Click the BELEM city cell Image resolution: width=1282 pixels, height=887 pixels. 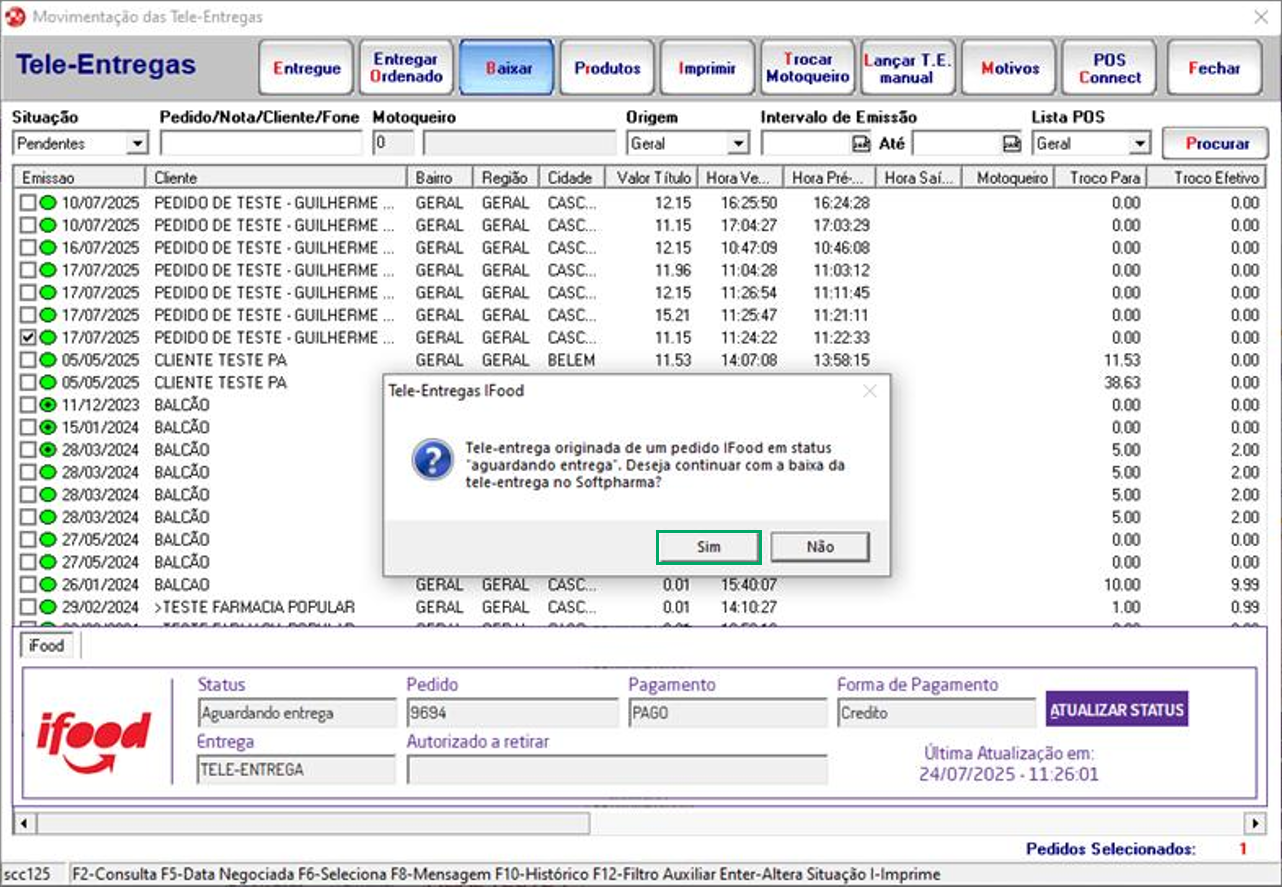click(572, 360)
